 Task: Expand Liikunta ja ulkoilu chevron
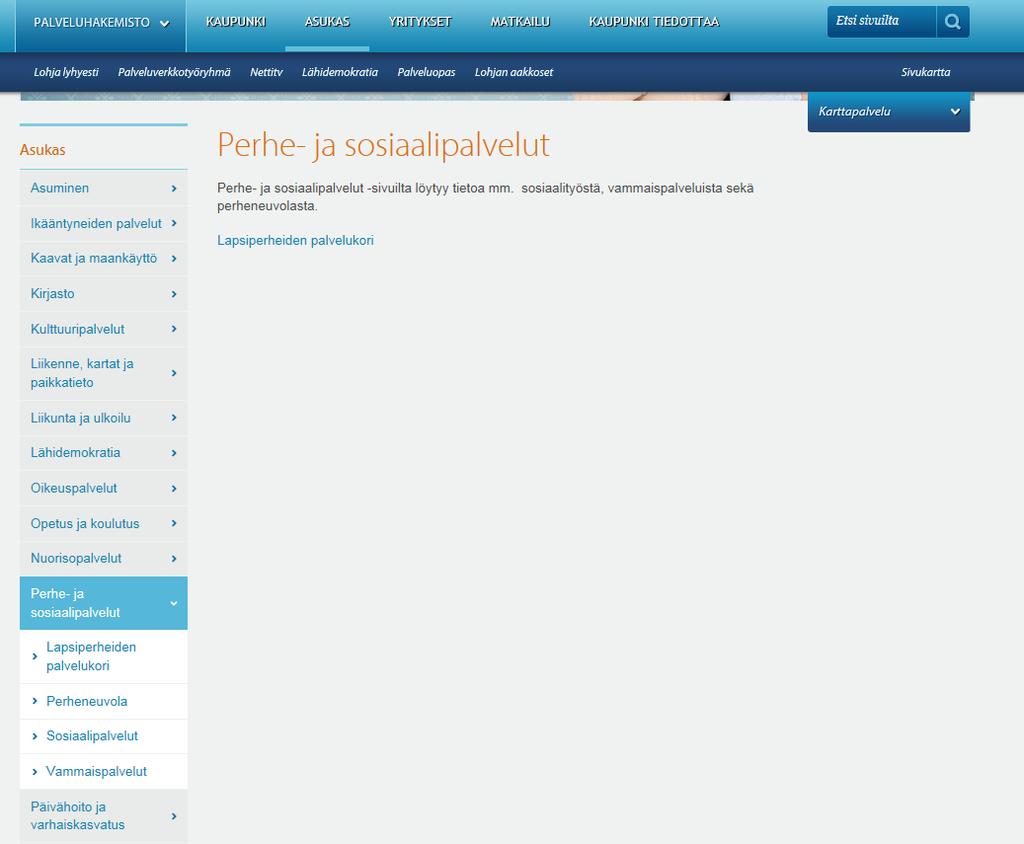pyautogui.click(x=174, y=417)
